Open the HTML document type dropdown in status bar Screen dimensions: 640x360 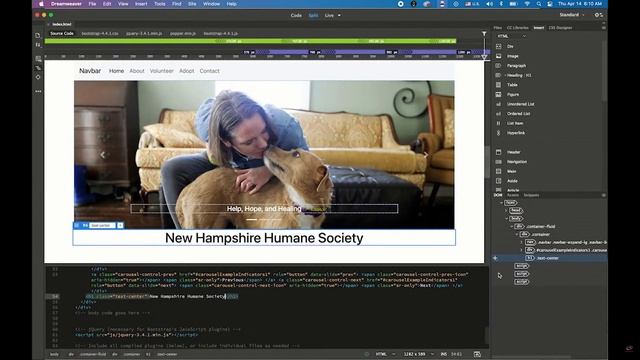(x=386, y=354)
